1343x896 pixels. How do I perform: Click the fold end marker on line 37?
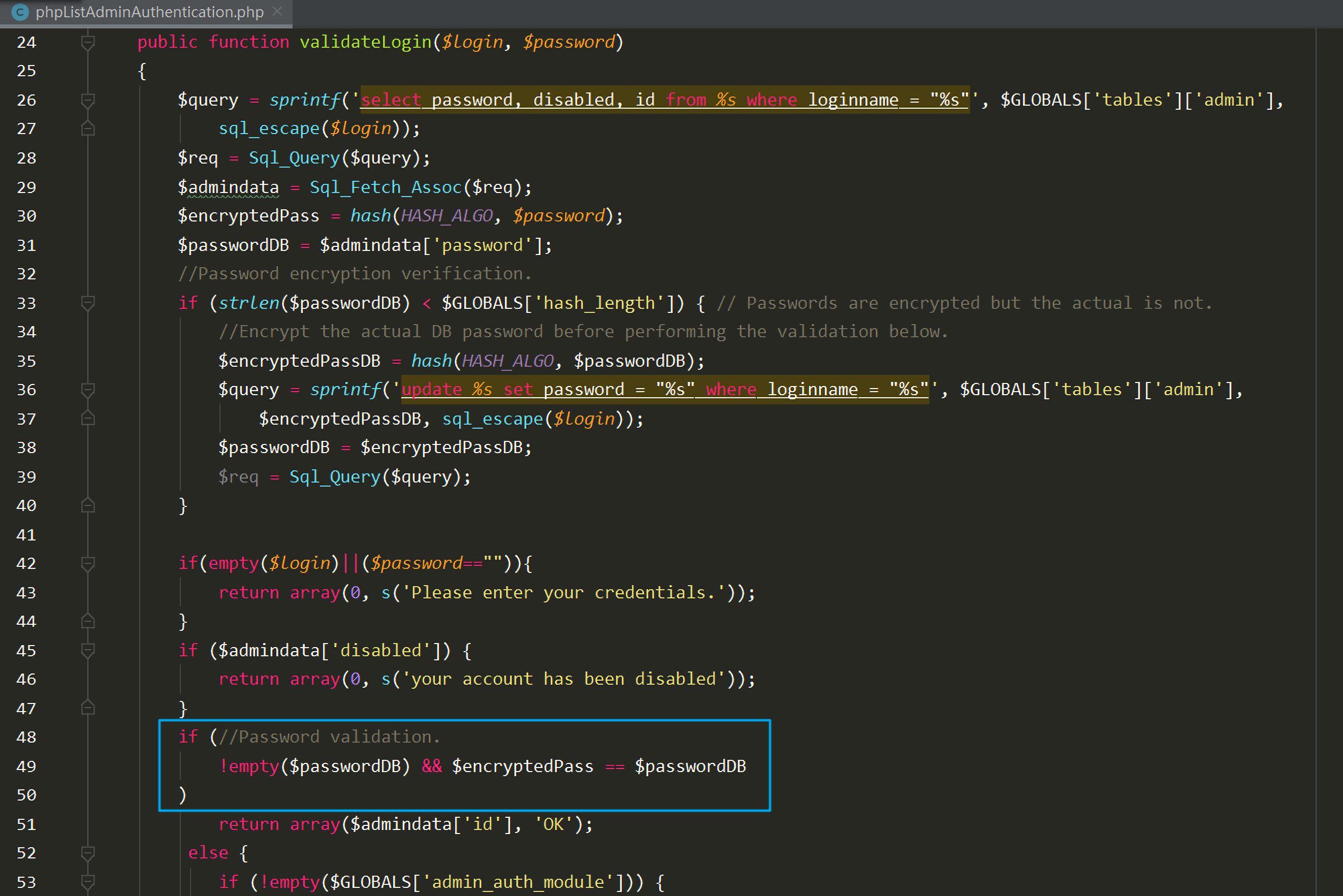87,419
